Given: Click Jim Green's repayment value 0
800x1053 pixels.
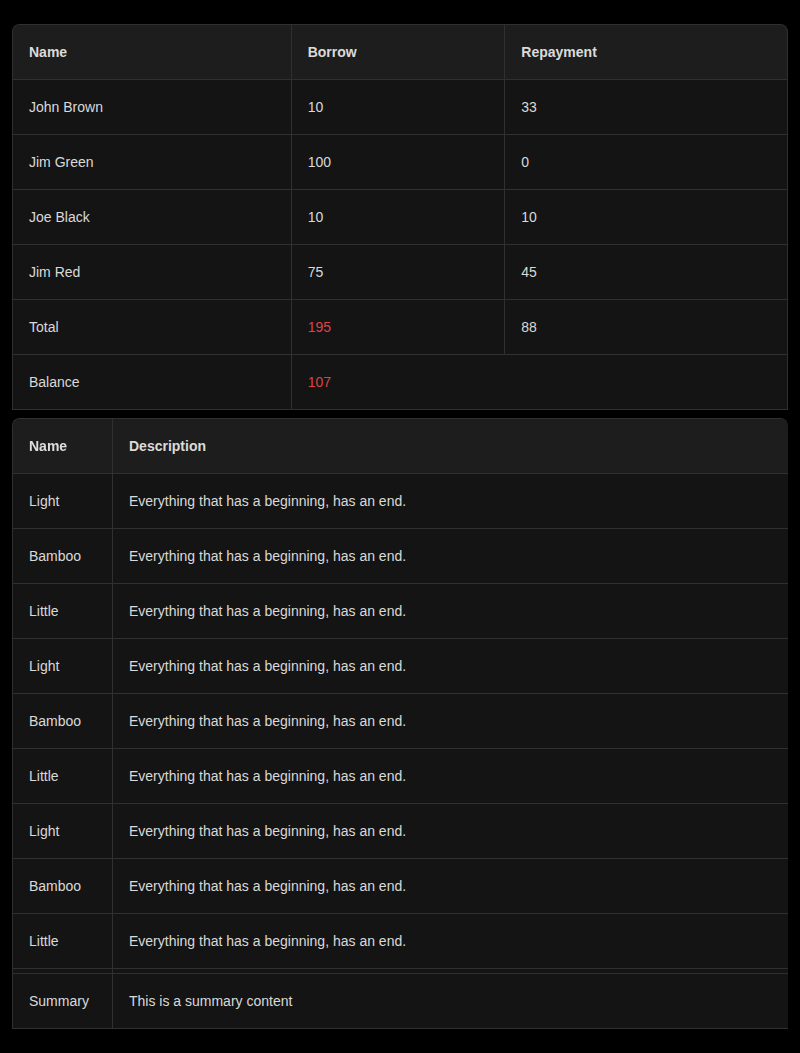Looking at the screenshot, I should (525, 162).
